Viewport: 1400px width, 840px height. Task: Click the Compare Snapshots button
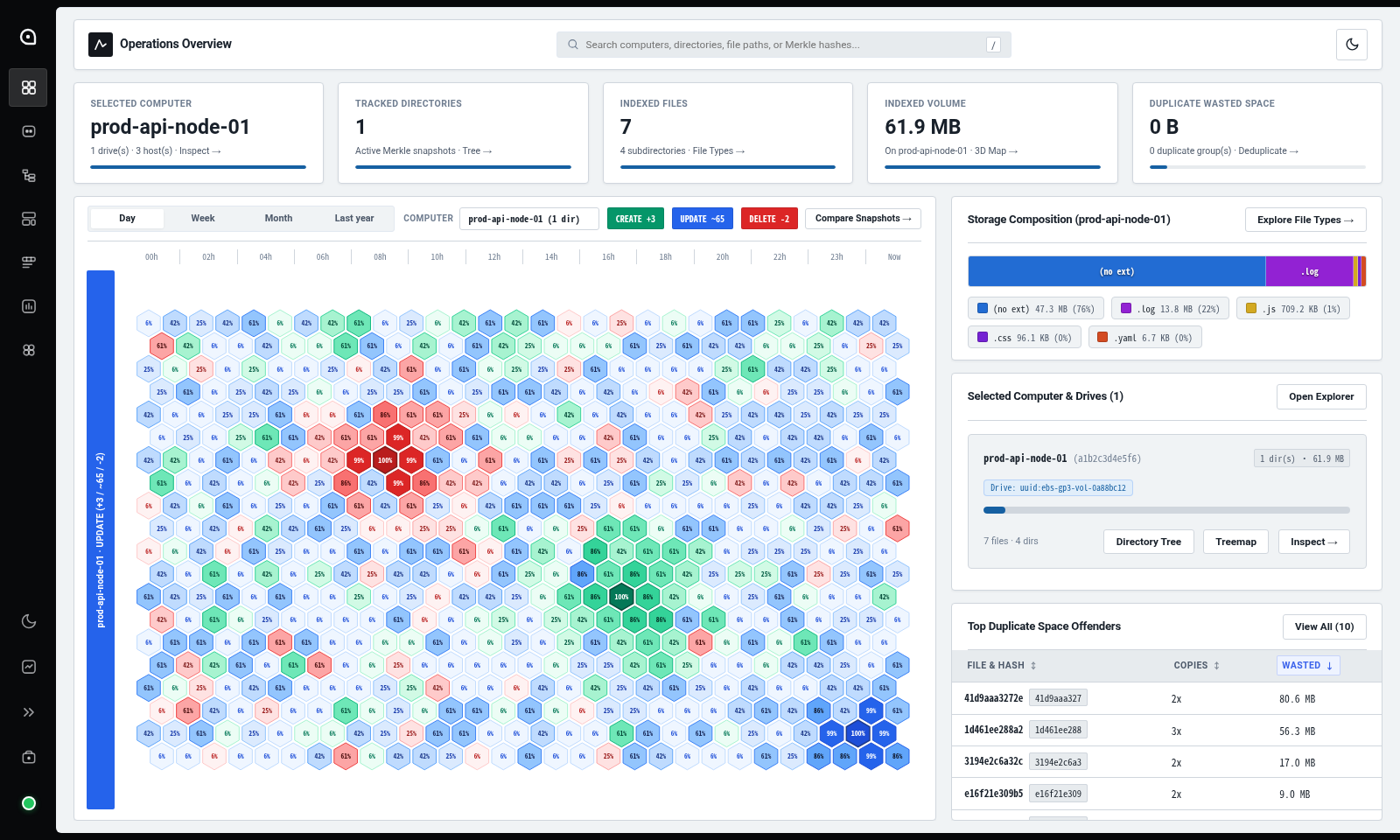[x=863, y=218]
